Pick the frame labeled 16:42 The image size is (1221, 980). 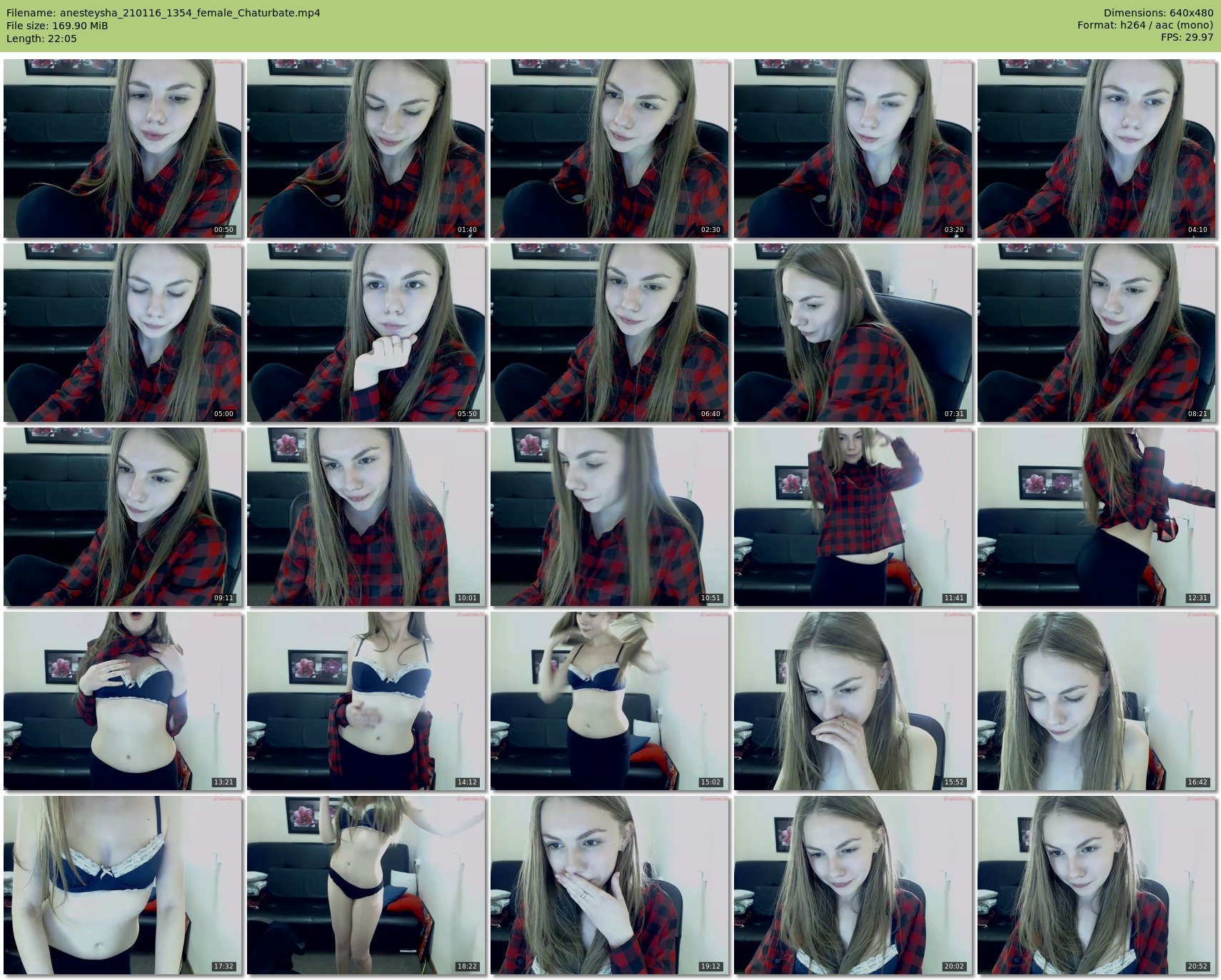[x=1097, y=701]
